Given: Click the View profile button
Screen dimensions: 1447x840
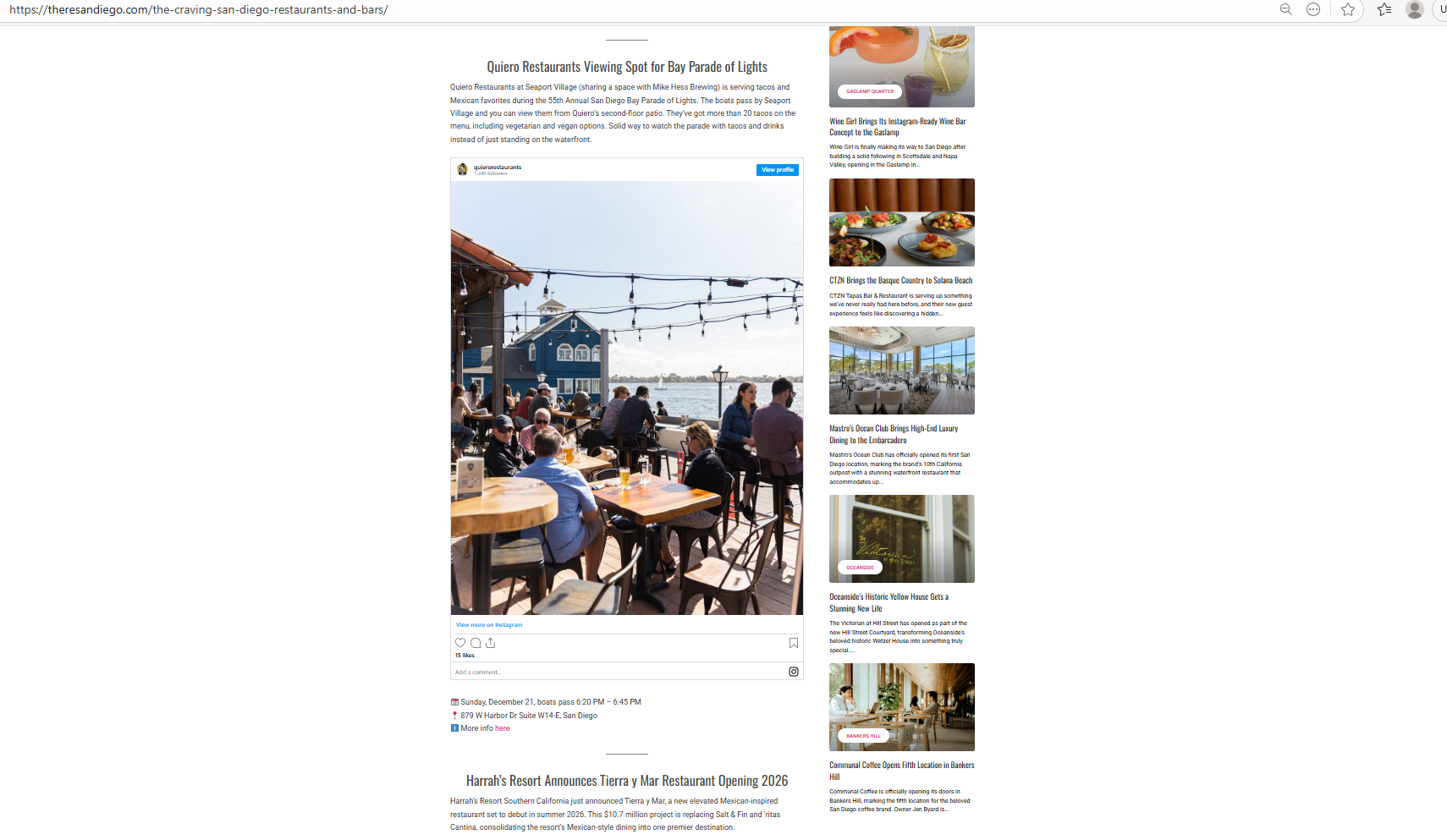Looking at the screenshot, I should (778, 170).
